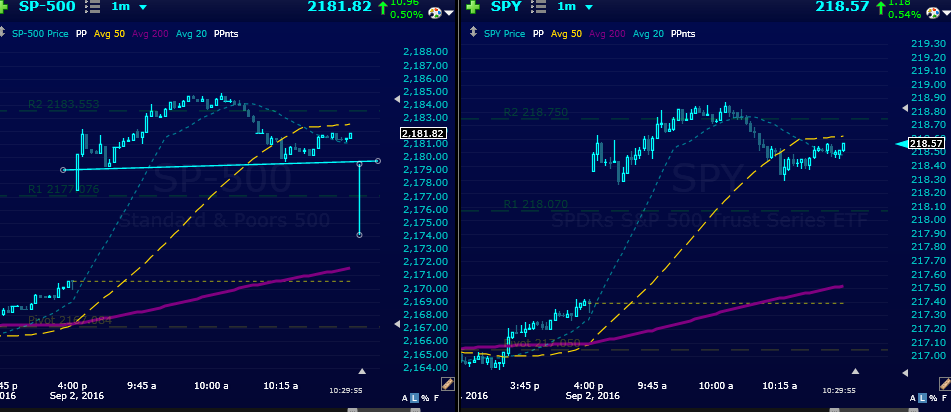Image resolution: width=951 pixels, height=412 pixels.
Task: Toggle the Avg 20 legend in the SPY chart
Action: pyautogui.click(x=648, y=33)
